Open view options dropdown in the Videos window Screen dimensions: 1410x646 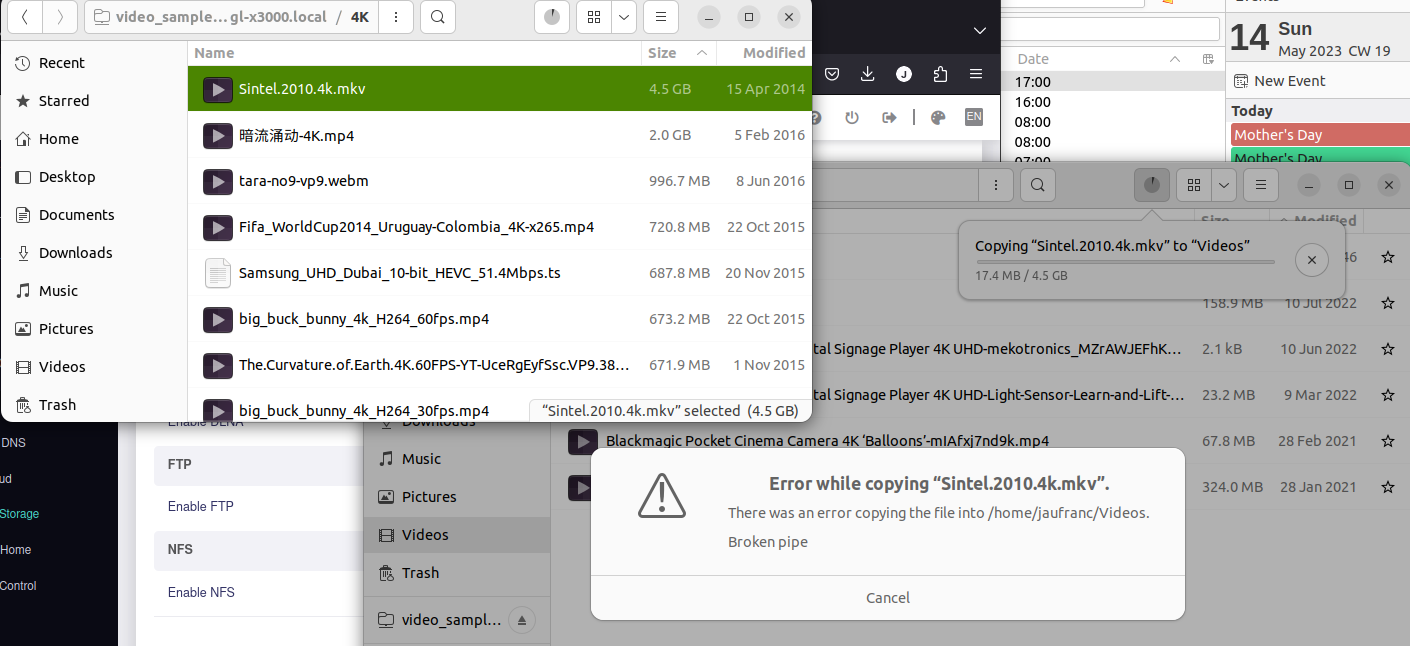pyautogui.click(x=1224, y=185)
